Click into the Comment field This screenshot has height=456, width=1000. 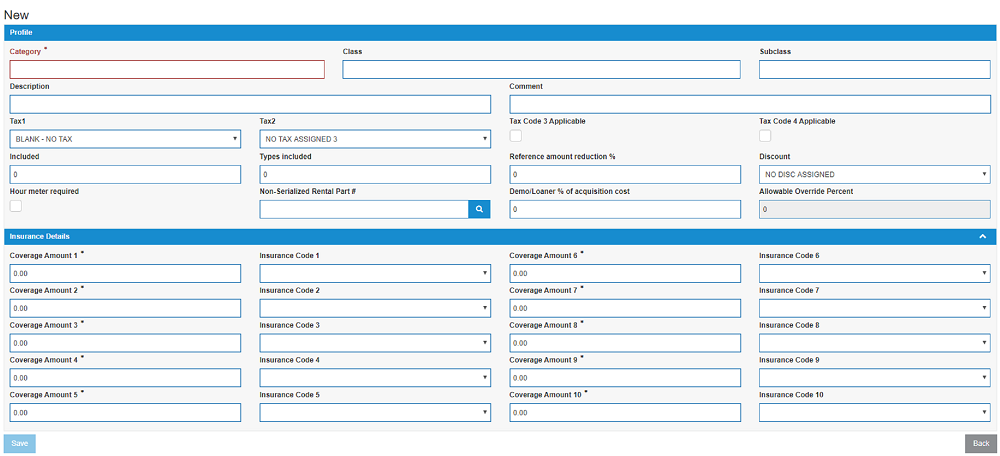click(750, 105)
